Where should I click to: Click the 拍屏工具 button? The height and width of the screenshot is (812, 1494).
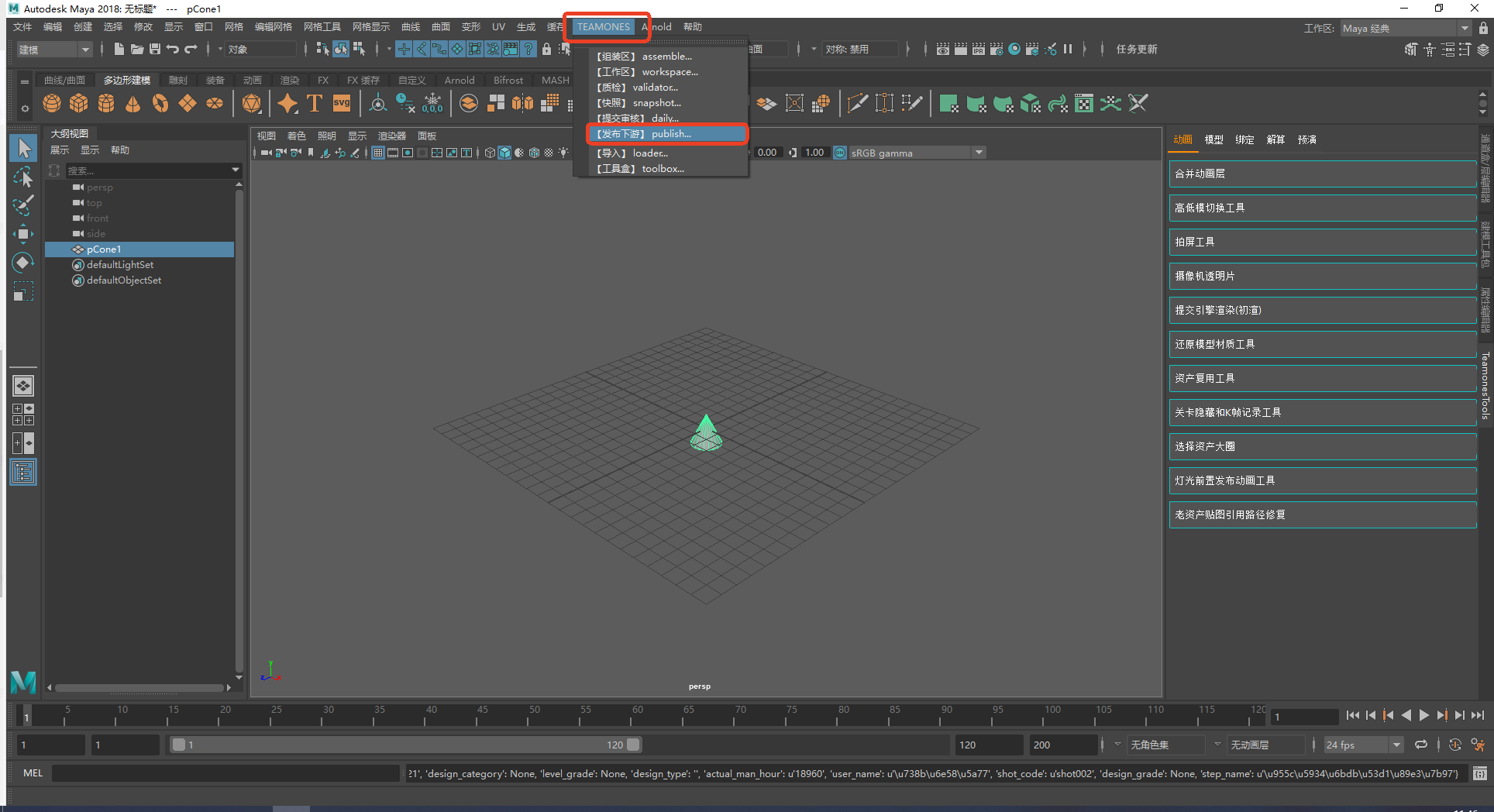[1321, 242]
